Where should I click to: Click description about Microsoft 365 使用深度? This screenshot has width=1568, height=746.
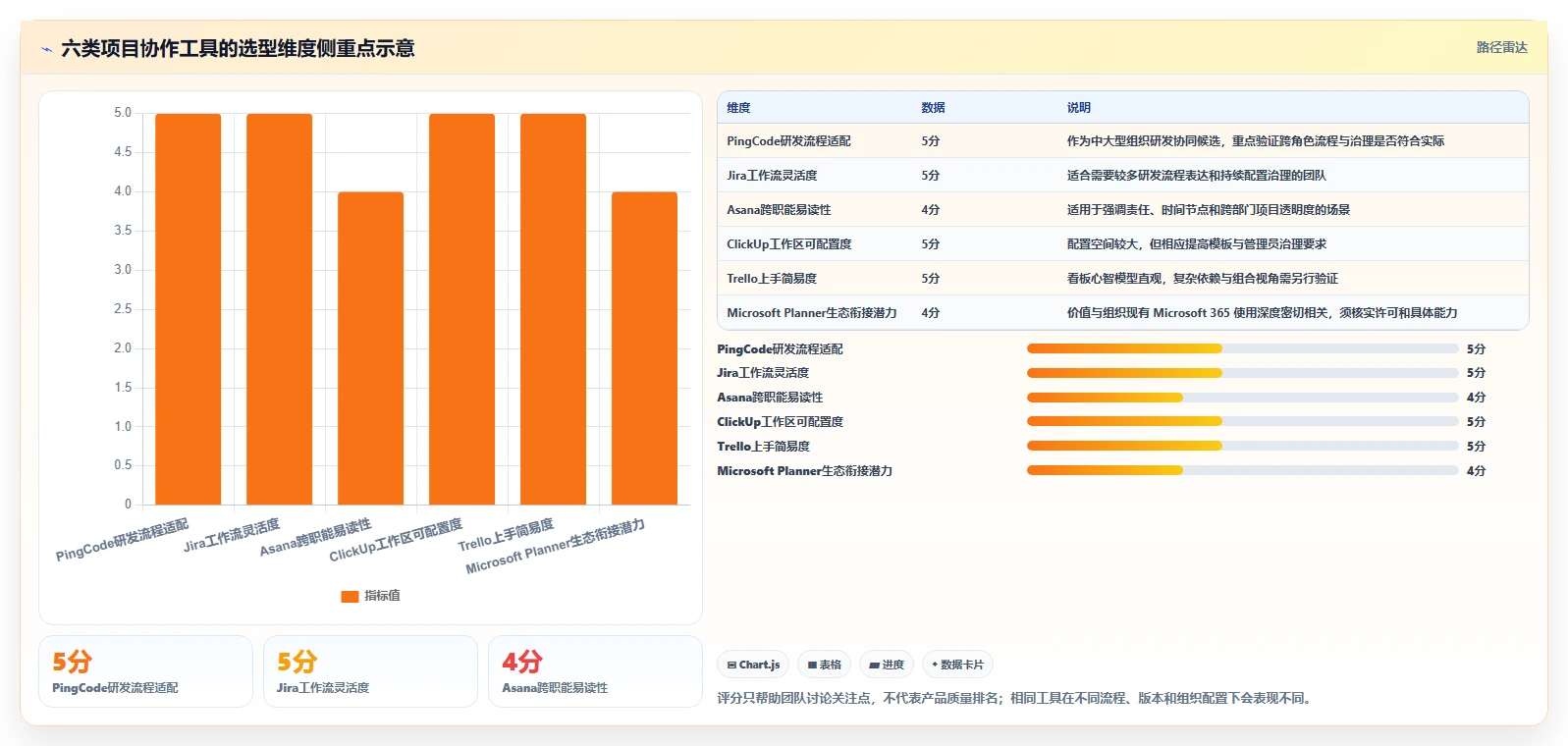pos(1263,313)
